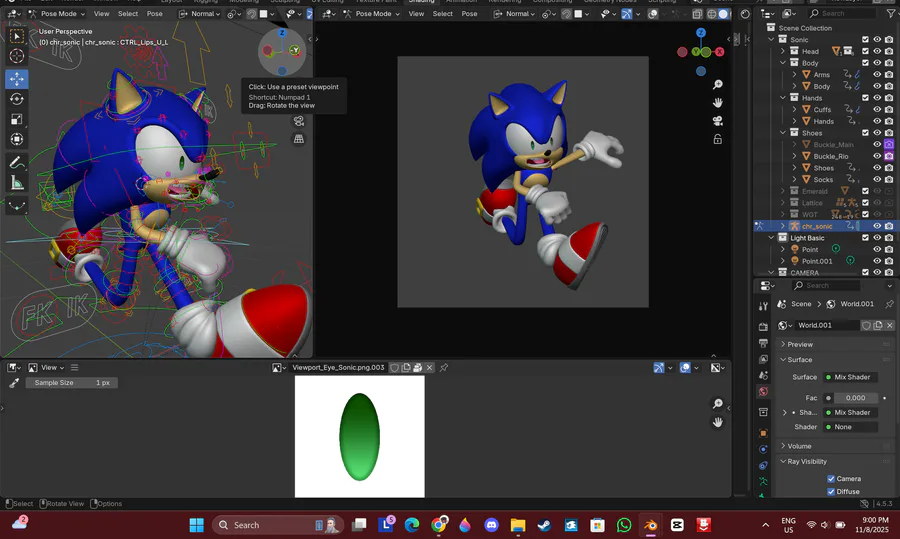Screen dimensions: 900x539
Task: Collapse the Shoes collection in the outliner
Action: coord(782,133)
